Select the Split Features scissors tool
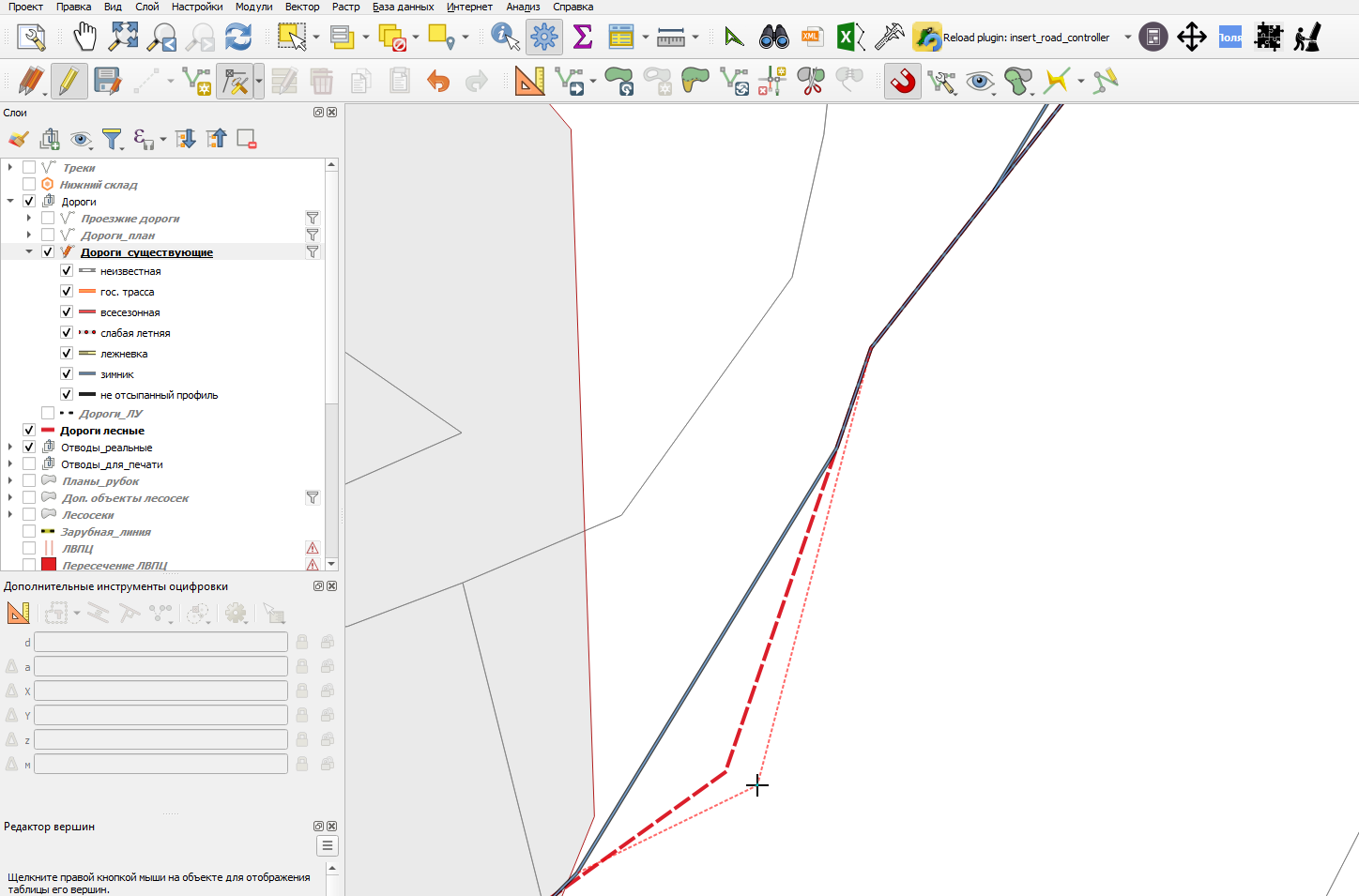 (810, 82)
